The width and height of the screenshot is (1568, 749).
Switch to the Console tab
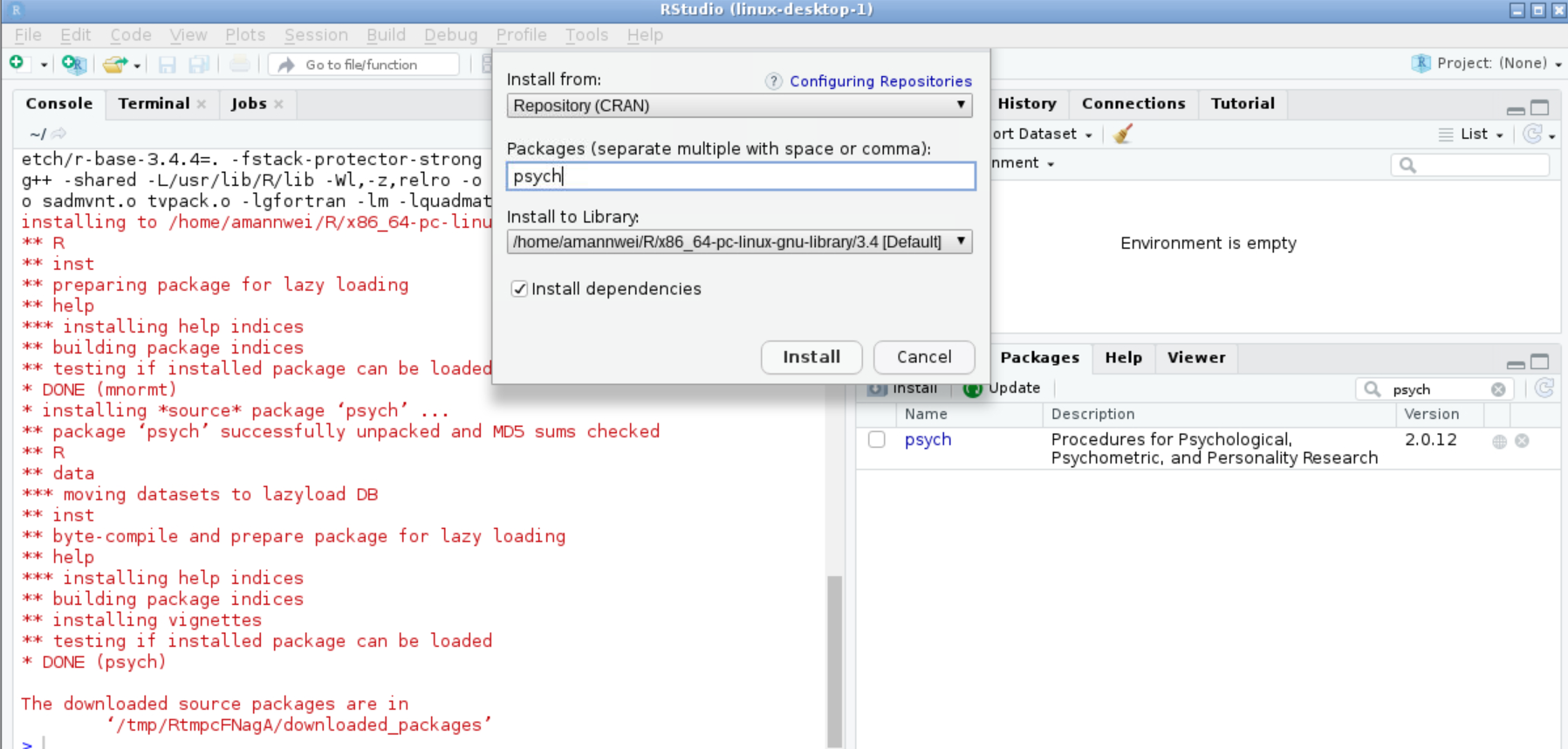coord(59,103)
